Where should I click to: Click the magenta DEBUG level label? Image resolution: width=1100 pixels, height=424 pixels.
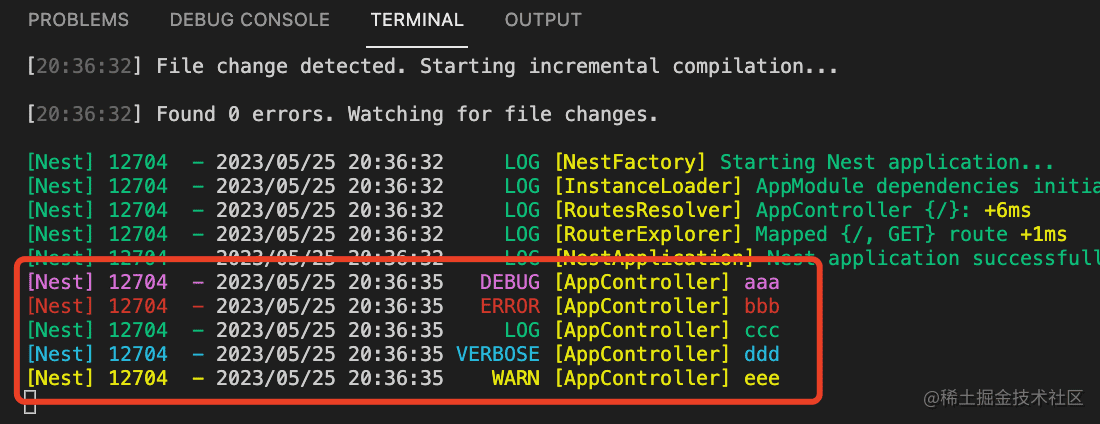[x=509, y=282]
